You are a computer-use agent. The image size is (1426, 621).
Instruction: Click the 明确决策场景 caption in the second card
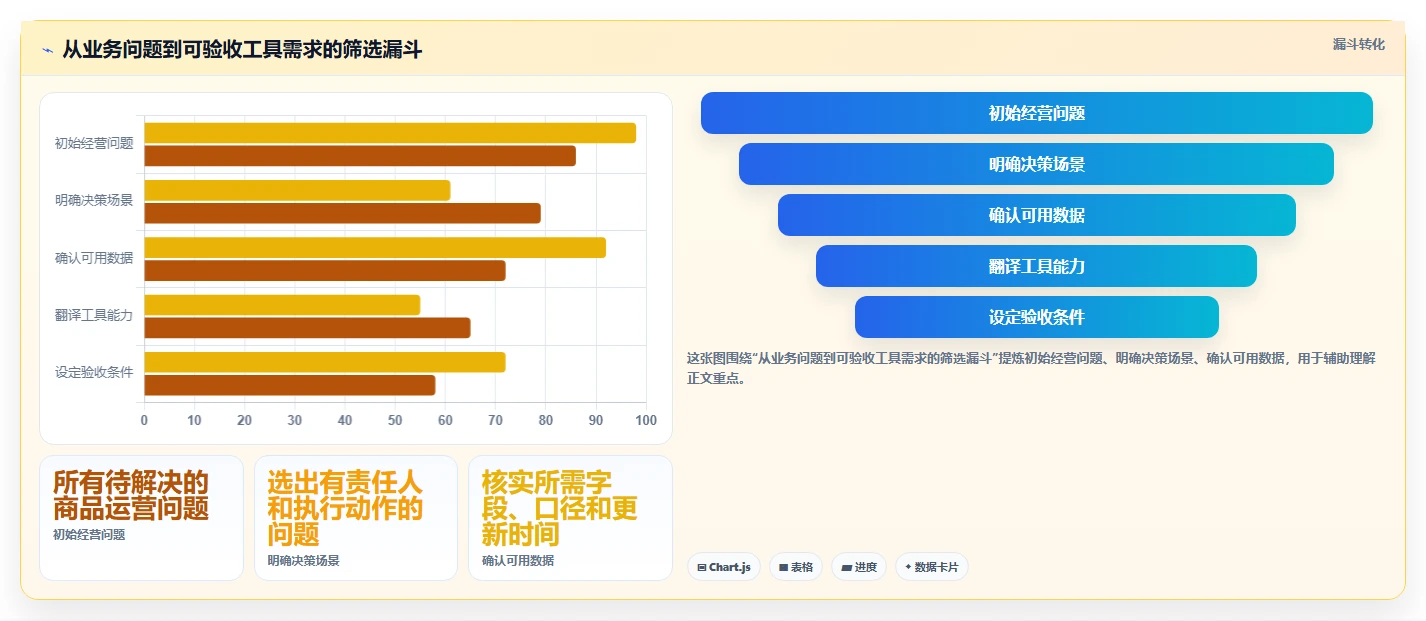pos(304,561)
